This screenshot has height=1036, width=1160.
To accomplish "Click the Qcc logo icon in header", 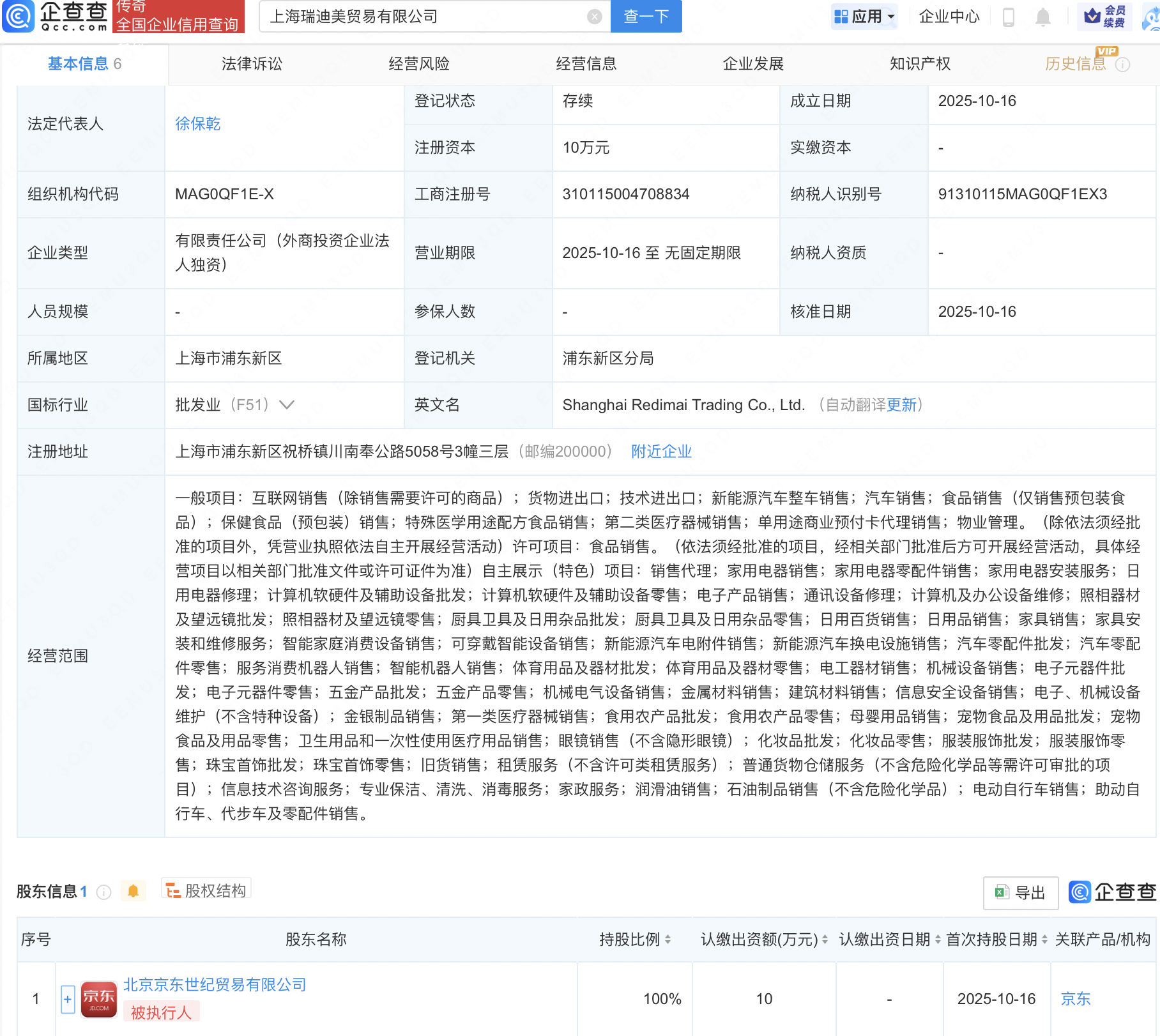I will 19,16.
